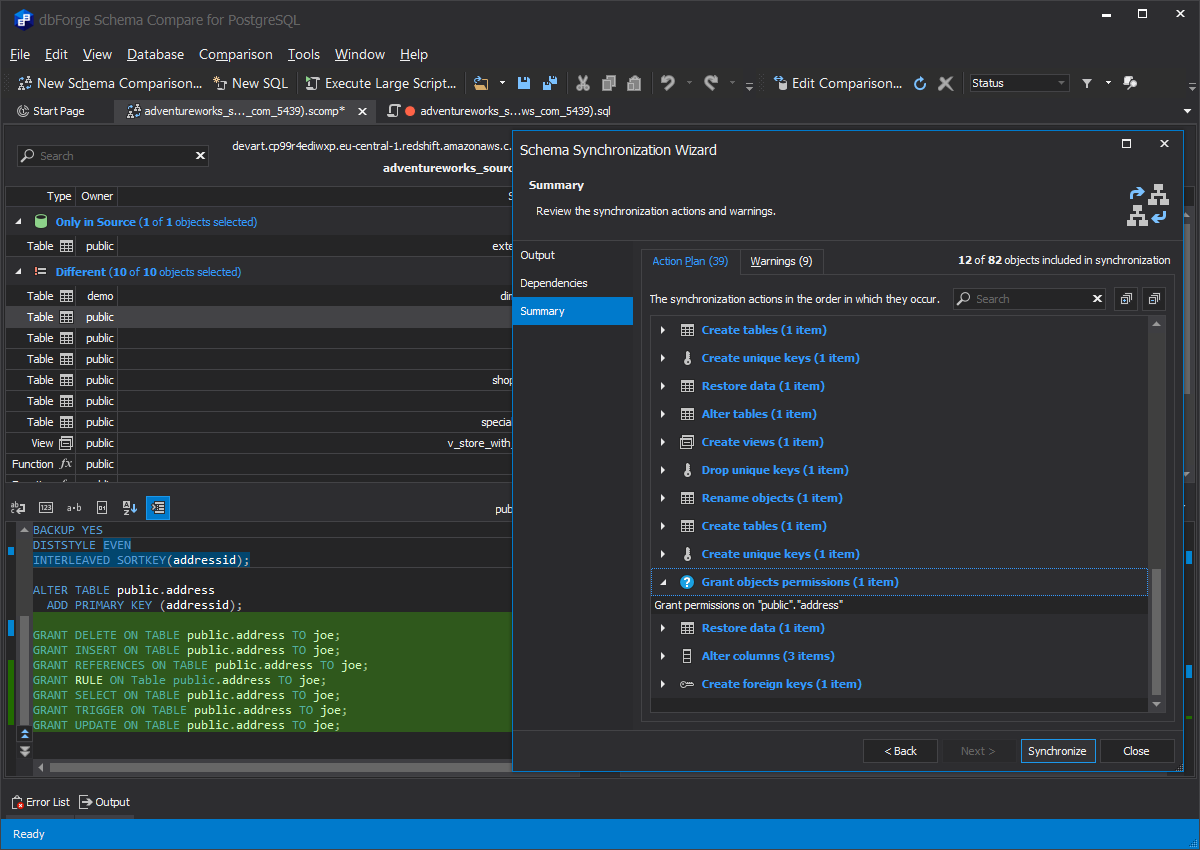Click the Save All icon in the toolbar
This screenshot has height=850, width=1200.
coord(549,83)
